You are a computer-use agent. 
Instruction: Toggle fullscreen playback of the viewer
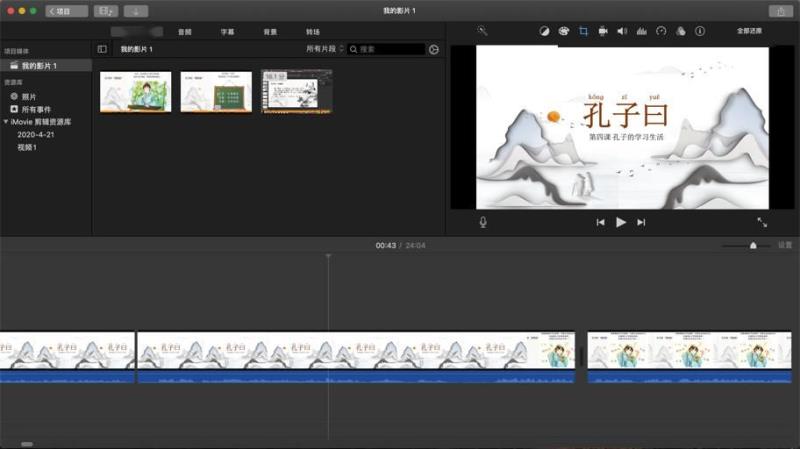click(762, 222)
